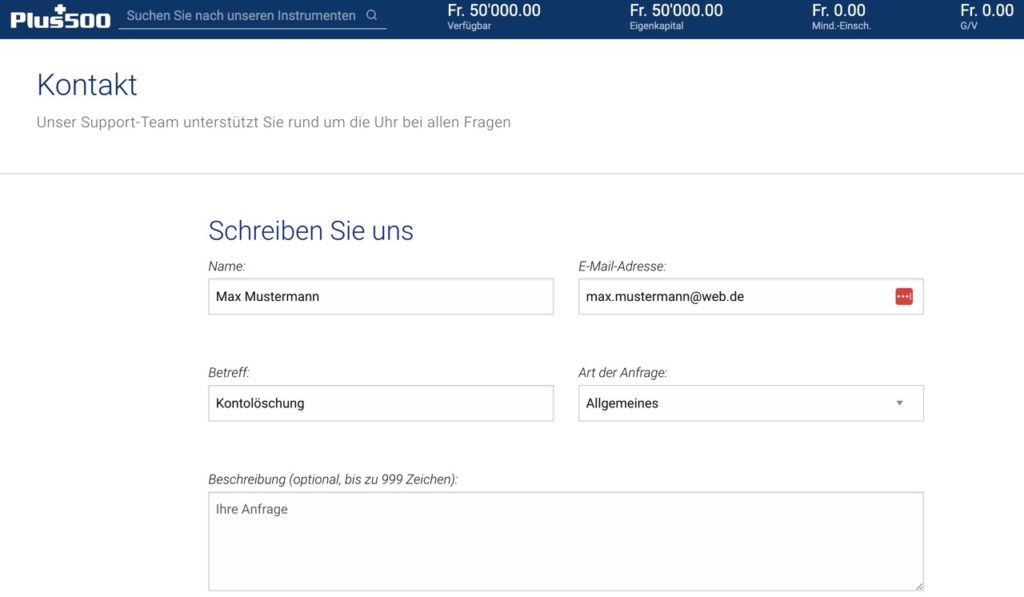
Task: Click the support team subtitle text
Action: 274,122
